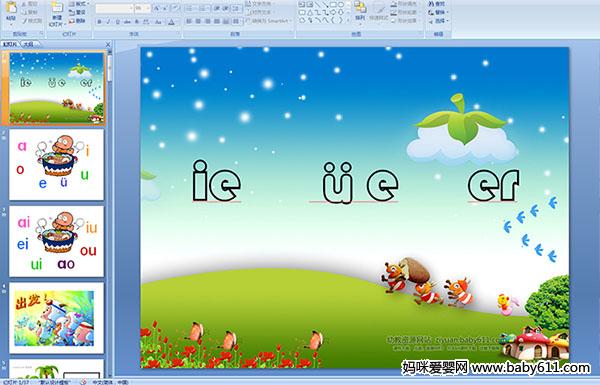This screenshot has height=385, width=600.
Task: Click the New Slide icon
Action: [57, 8]
